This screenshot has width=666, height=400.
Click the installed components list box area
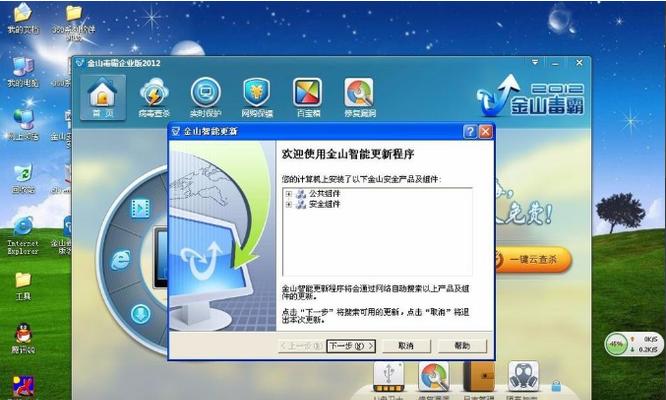377,232
